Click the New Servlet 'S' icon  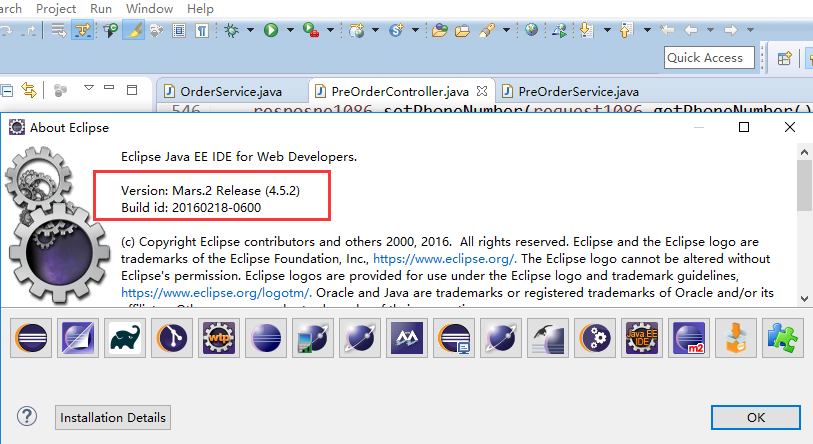click(397, 31)
